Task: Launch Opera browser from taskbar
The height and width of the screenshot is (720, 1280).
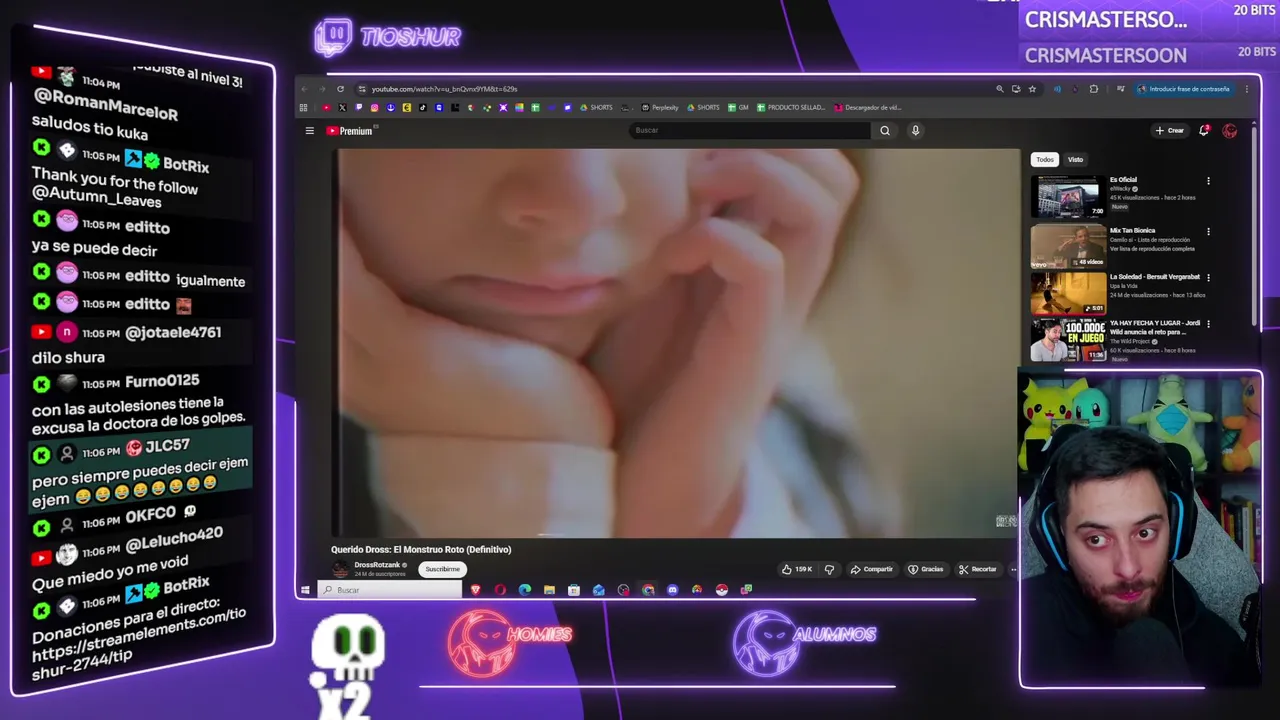Action: pyautogui.click(x=500, y=590)
